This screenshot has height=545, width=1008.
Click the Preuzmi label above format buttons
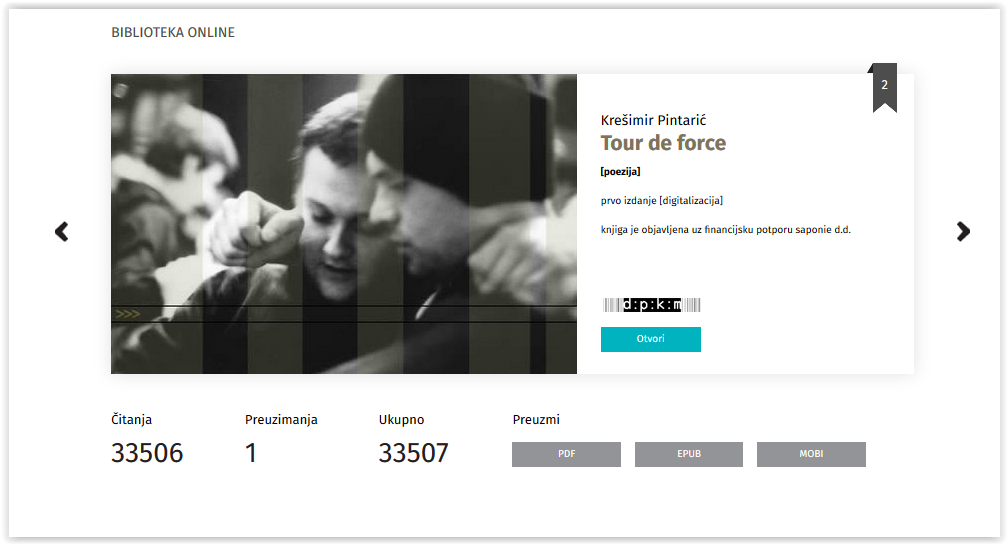[x=536, y=420]
